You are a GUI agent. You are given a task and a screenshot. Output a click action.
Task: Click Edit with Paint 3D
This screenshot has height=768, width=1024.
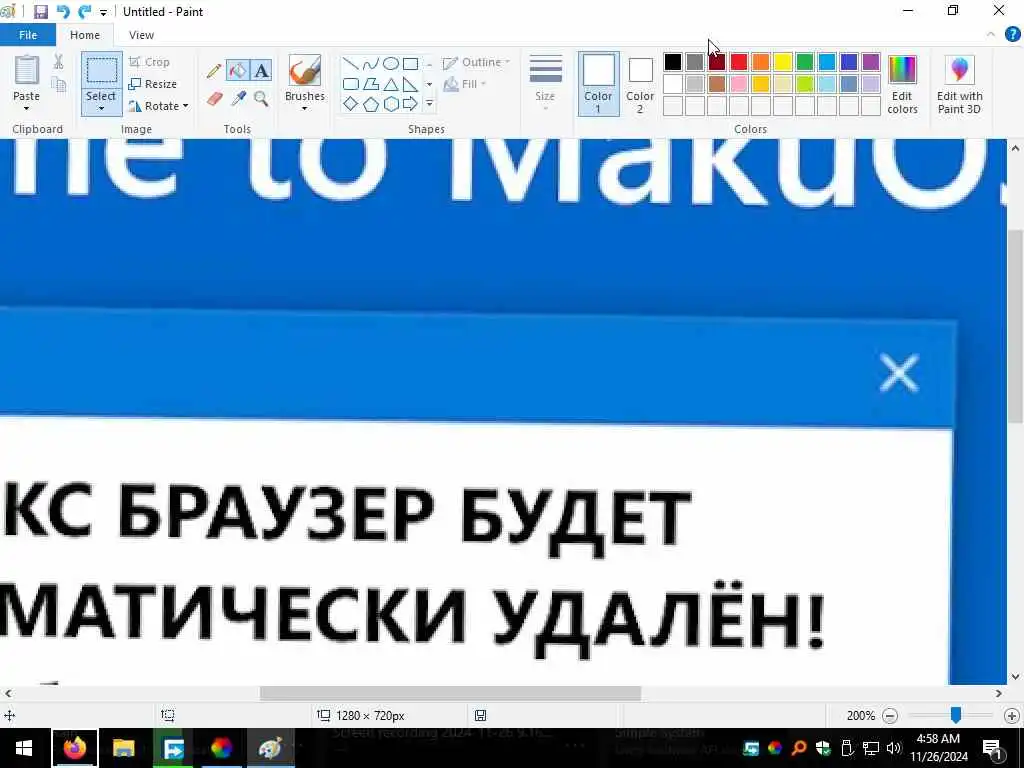(x=959, y=85)
